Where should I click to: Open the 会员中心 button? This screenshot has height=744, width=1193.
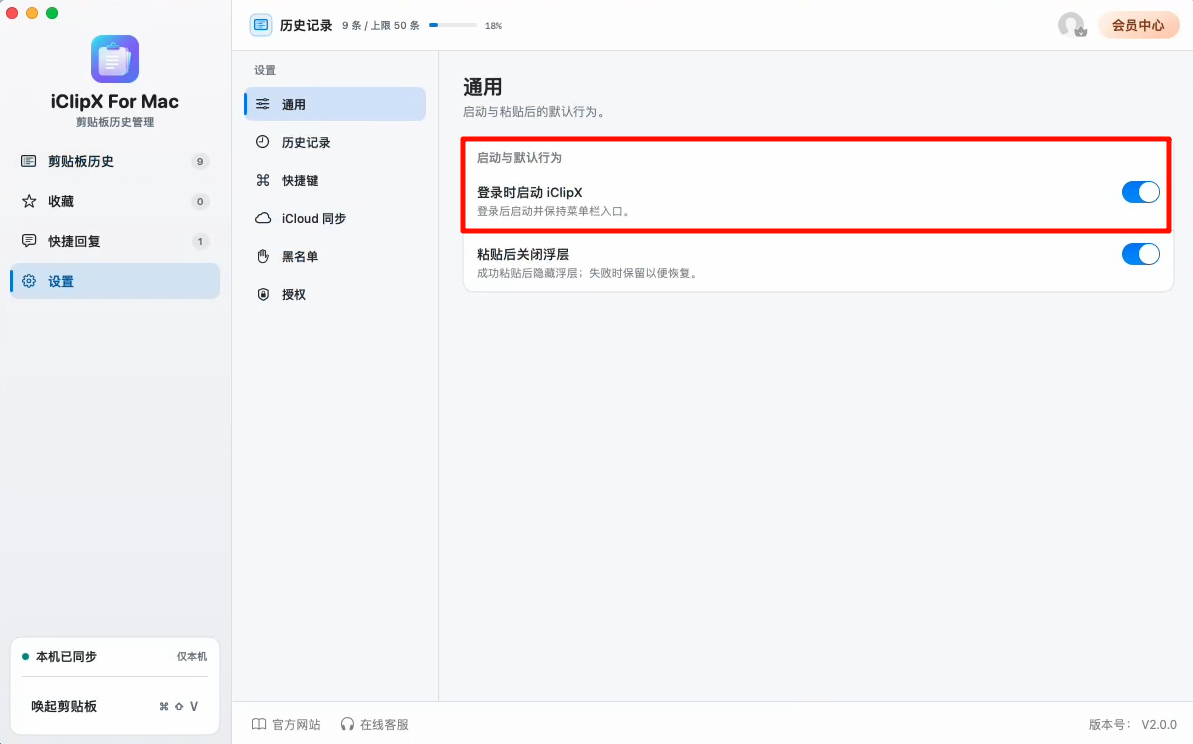coord(1138,25)
